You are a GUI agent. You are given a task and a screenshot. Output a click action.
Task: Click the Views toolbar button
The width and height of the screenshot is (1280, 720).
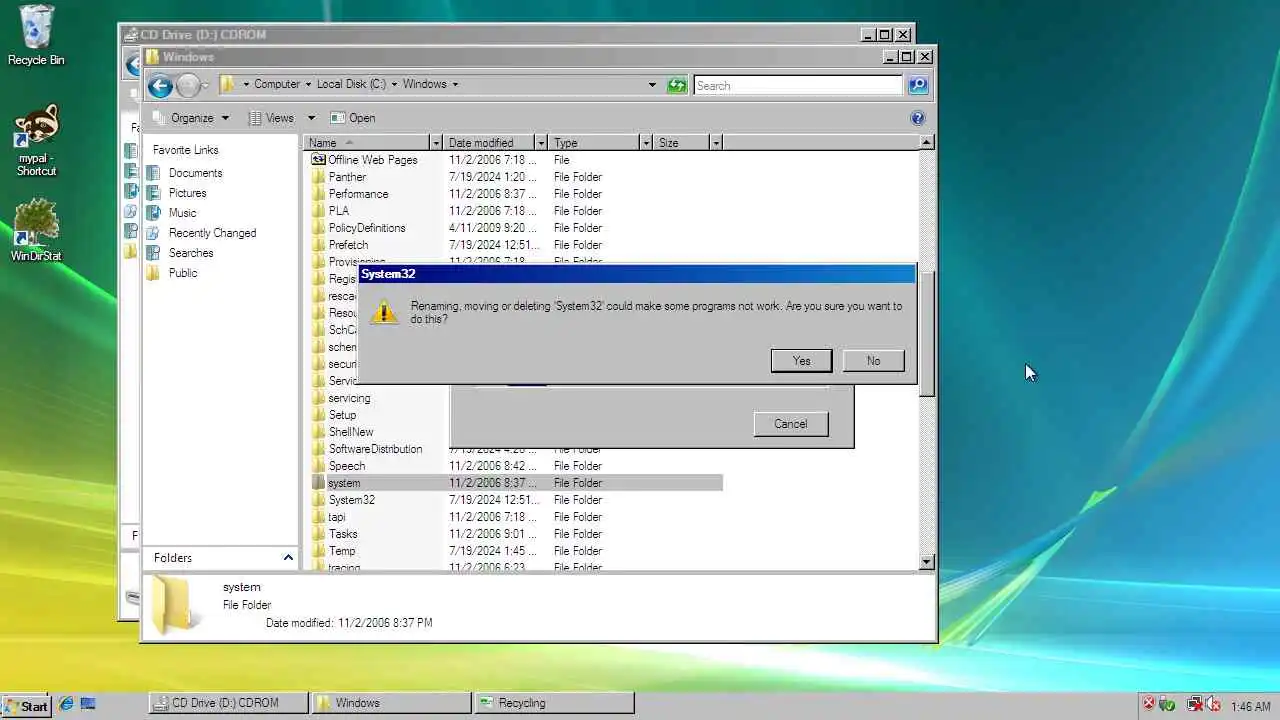[x=271, y=118]
